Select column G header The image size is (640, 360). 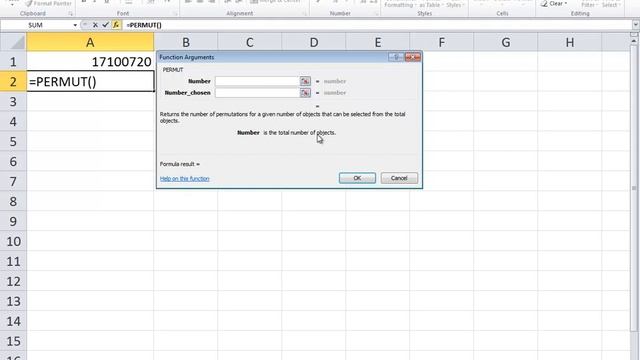click(x=506, y=42)
